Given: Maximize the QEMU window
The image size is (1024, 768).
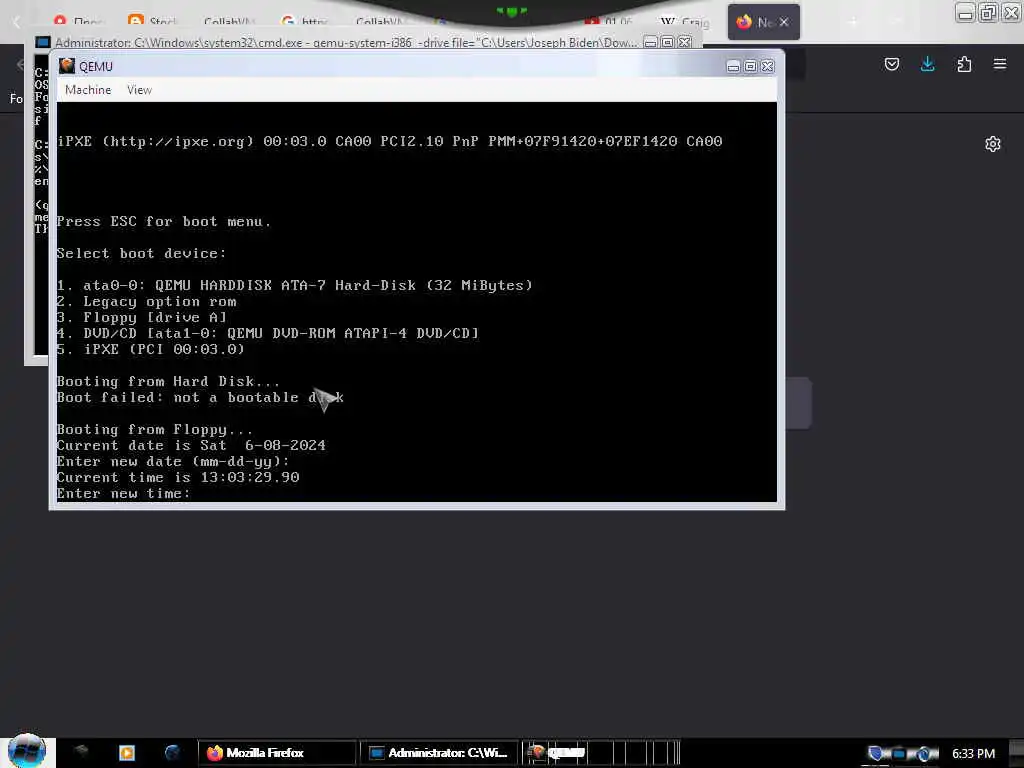Looking at the screenshot, I should (750, 67).
